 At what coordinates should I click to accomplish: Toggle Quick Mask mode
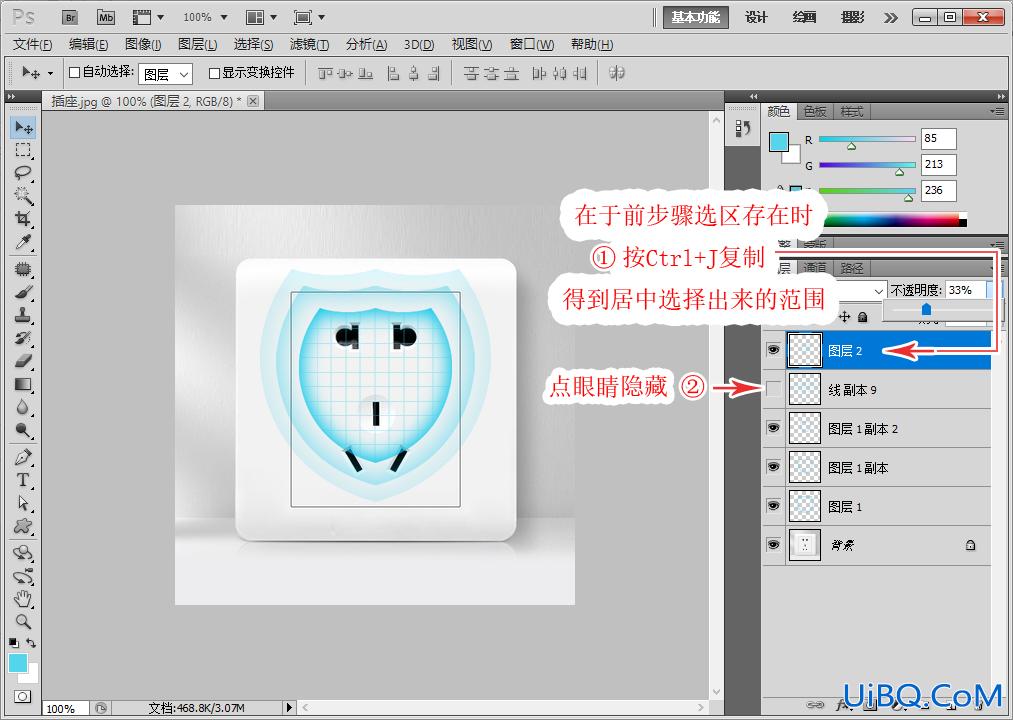[x=23, y=697]
